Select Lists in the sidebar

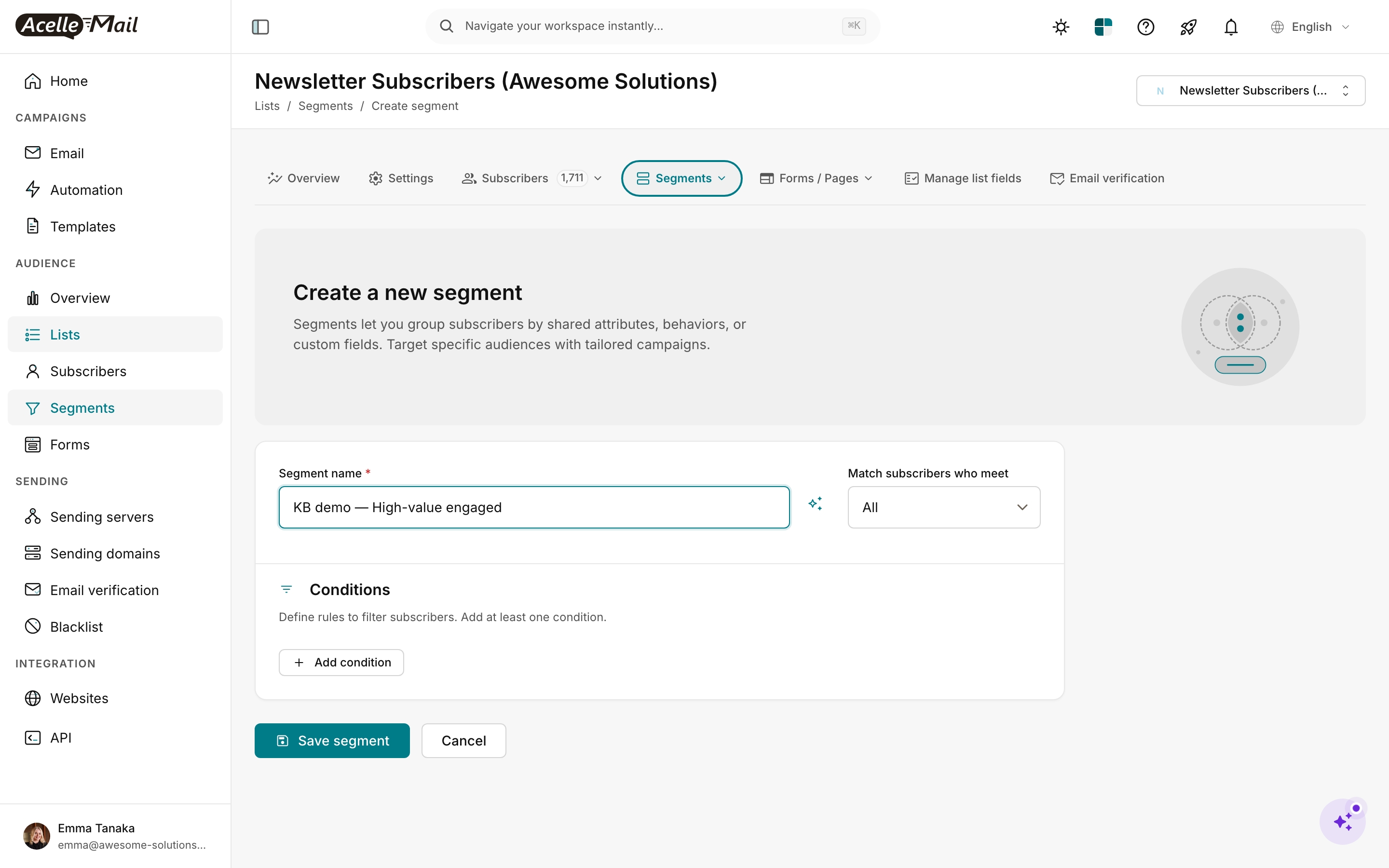click(115, 335)
